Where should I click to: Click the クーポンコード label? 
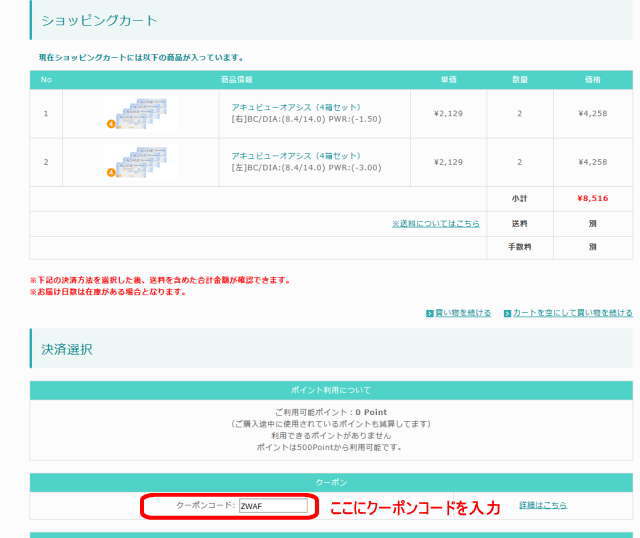pos(205,505)
